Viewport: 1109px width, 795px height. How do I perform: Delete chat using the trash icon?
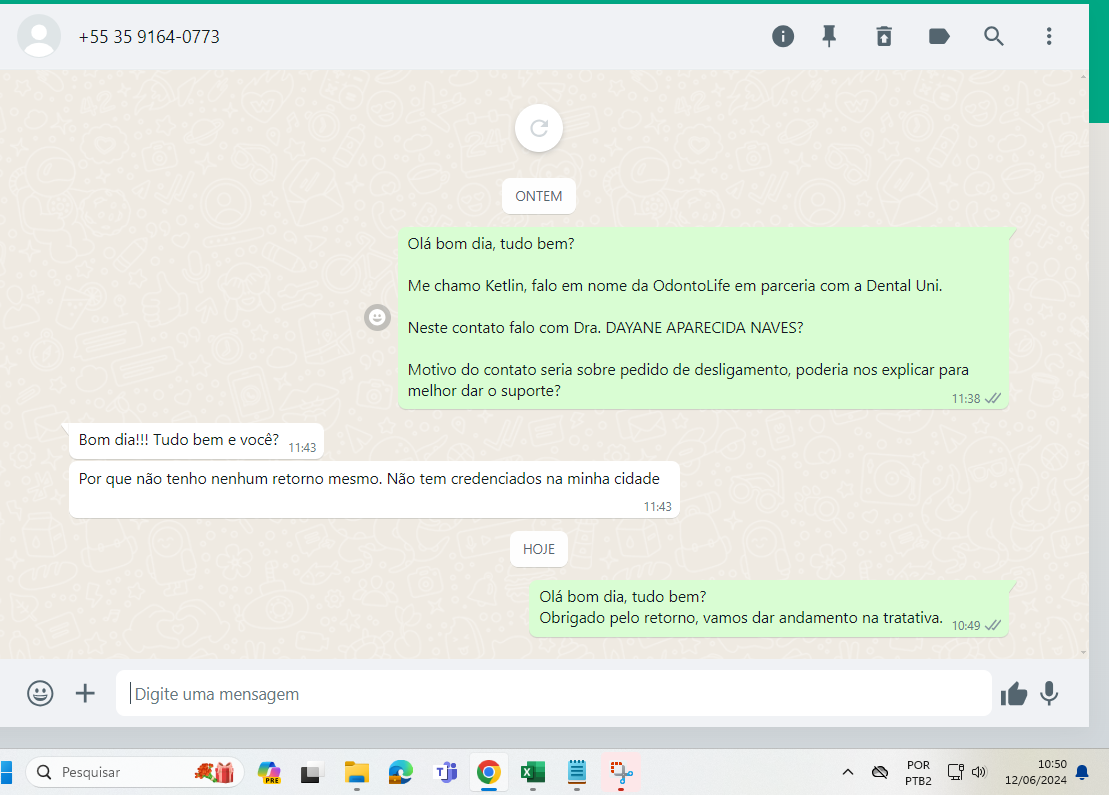[884, 36]
